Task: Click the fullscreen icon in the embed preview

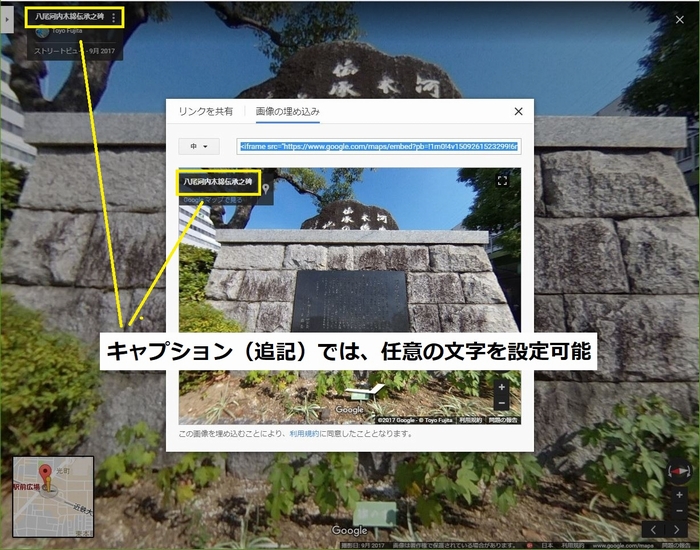Action: 502,180
